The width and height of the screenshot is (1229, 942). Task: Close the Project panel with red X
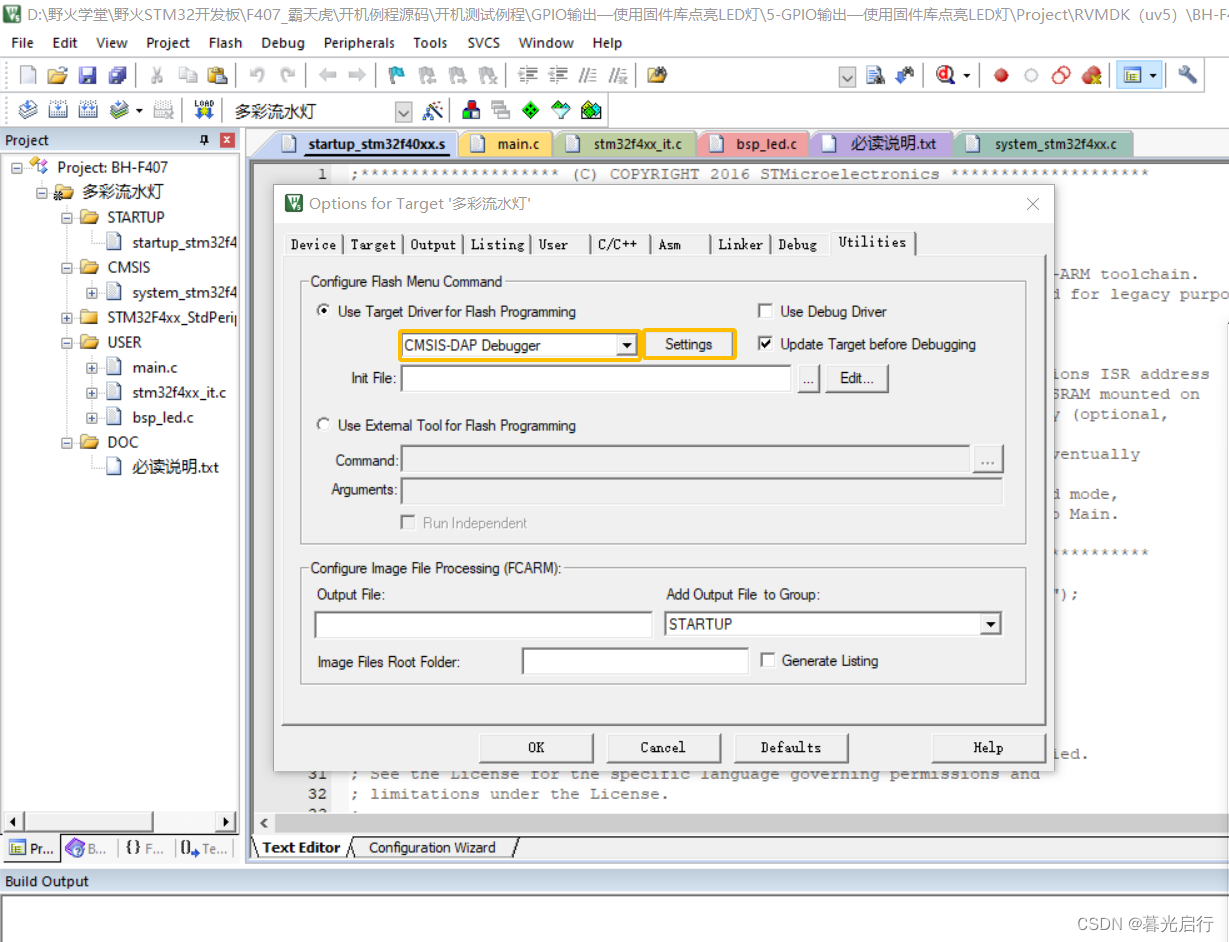click(x=227, y=140)
